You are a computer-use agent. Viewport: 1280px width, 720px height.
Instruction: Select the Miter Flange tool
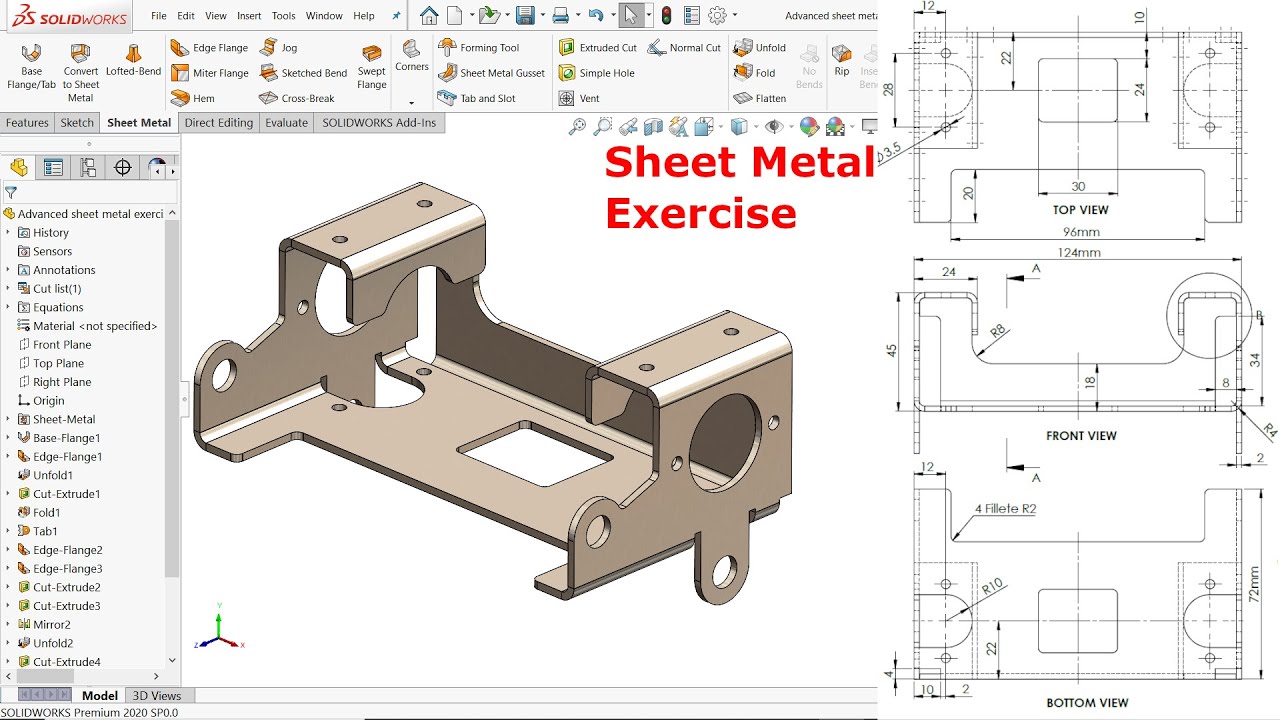209,73
